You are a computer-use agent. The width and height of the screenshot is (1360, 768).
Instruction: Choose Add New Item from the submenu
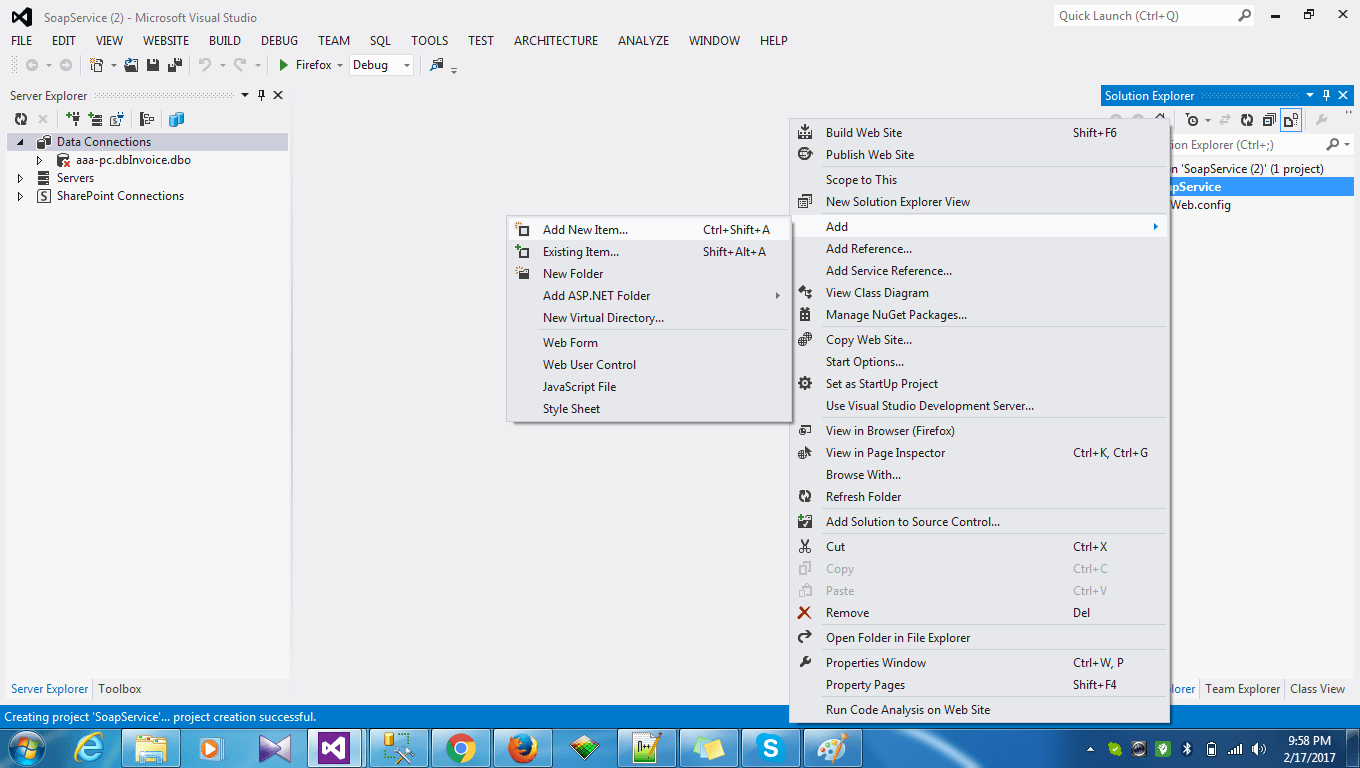[585, 230]
